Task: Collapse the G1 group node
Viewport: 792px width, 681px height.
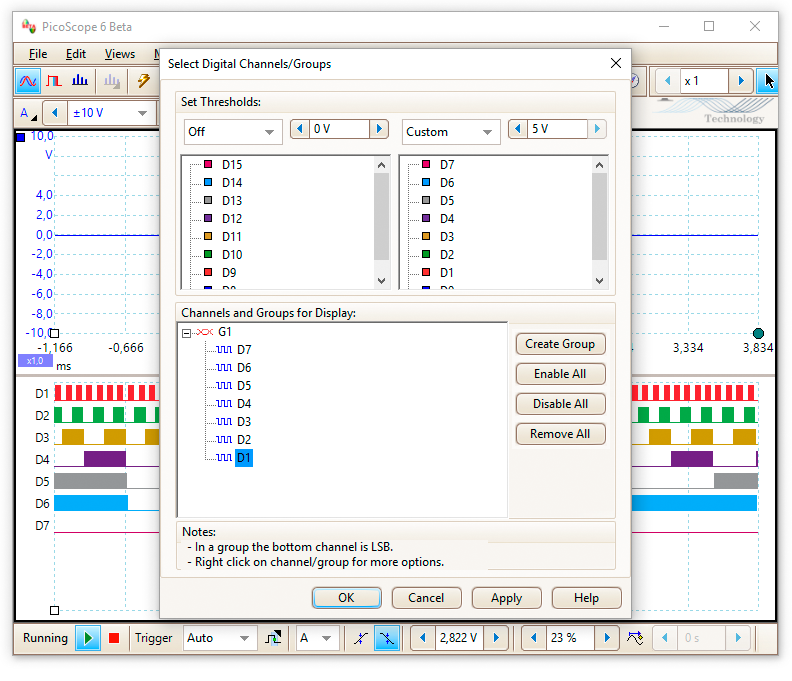Action: coord(186,333)
